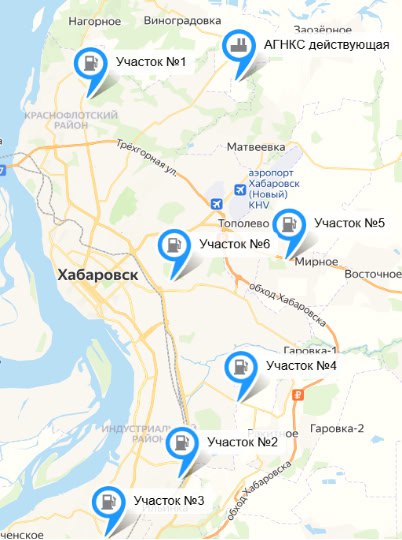
Task: Select the Виноградовка village label
Action: (182, 21)
